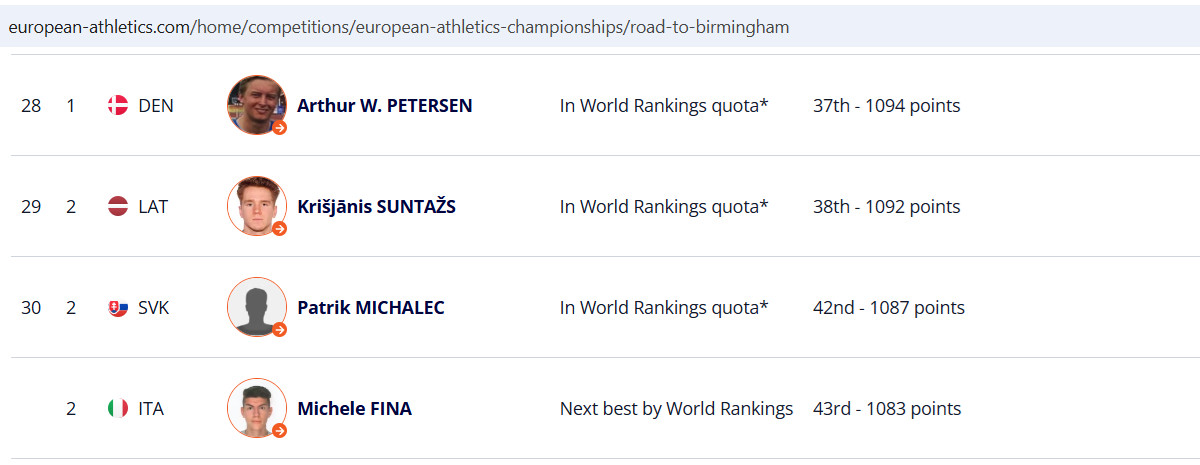Click 'Next best by World Rankings' status

676,409
